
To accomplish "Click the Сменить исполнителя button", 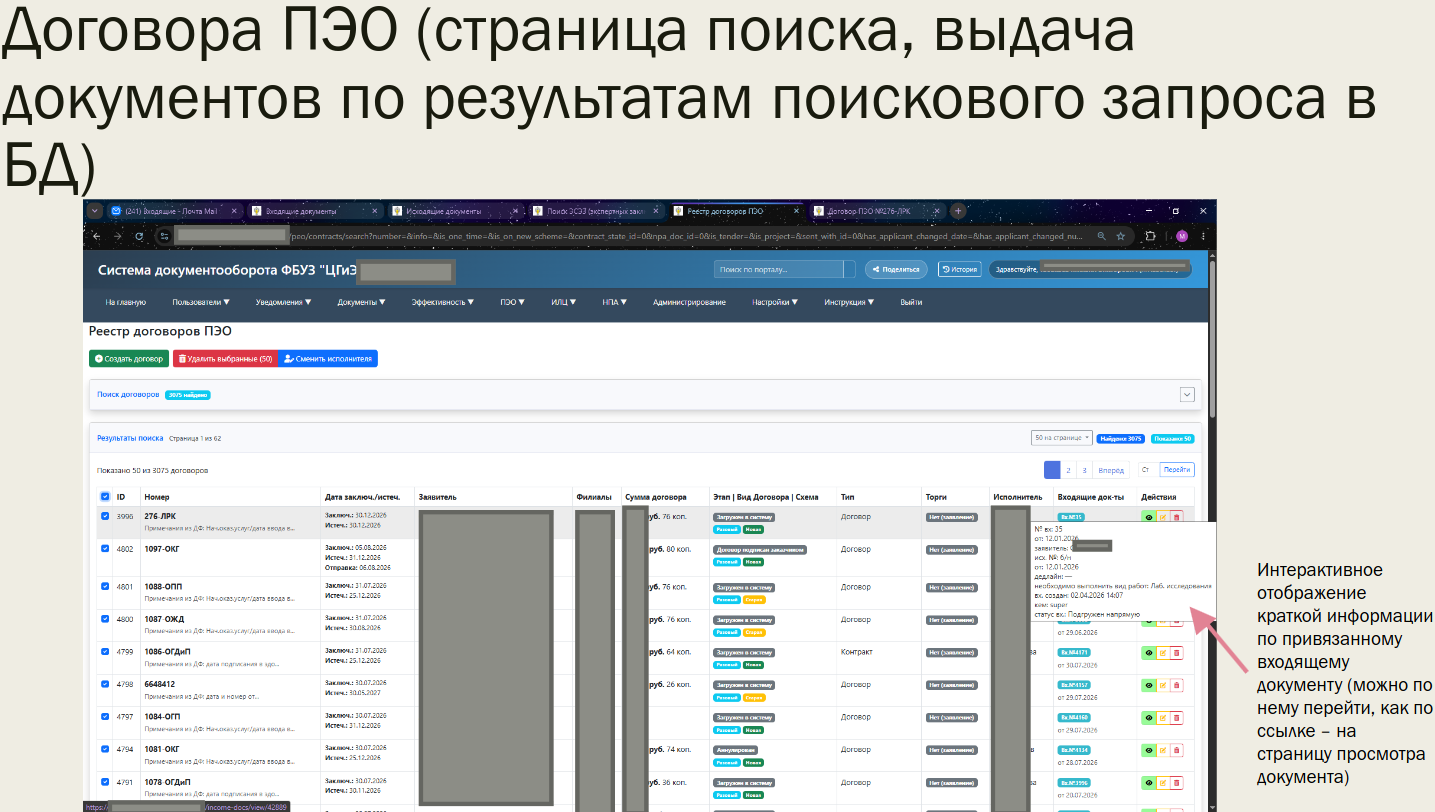I will pyautogui.click(x=327, y=358).
